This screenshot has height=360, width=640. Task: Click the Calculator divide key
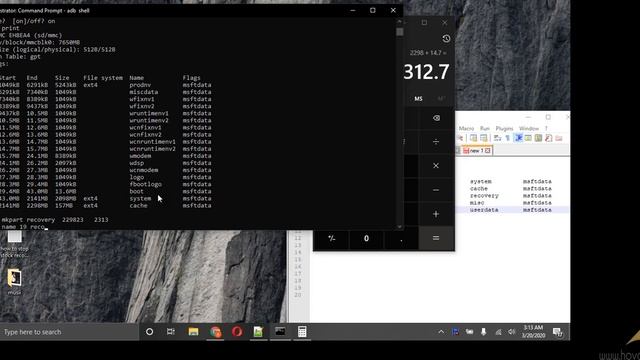click(x=436, y=142)
